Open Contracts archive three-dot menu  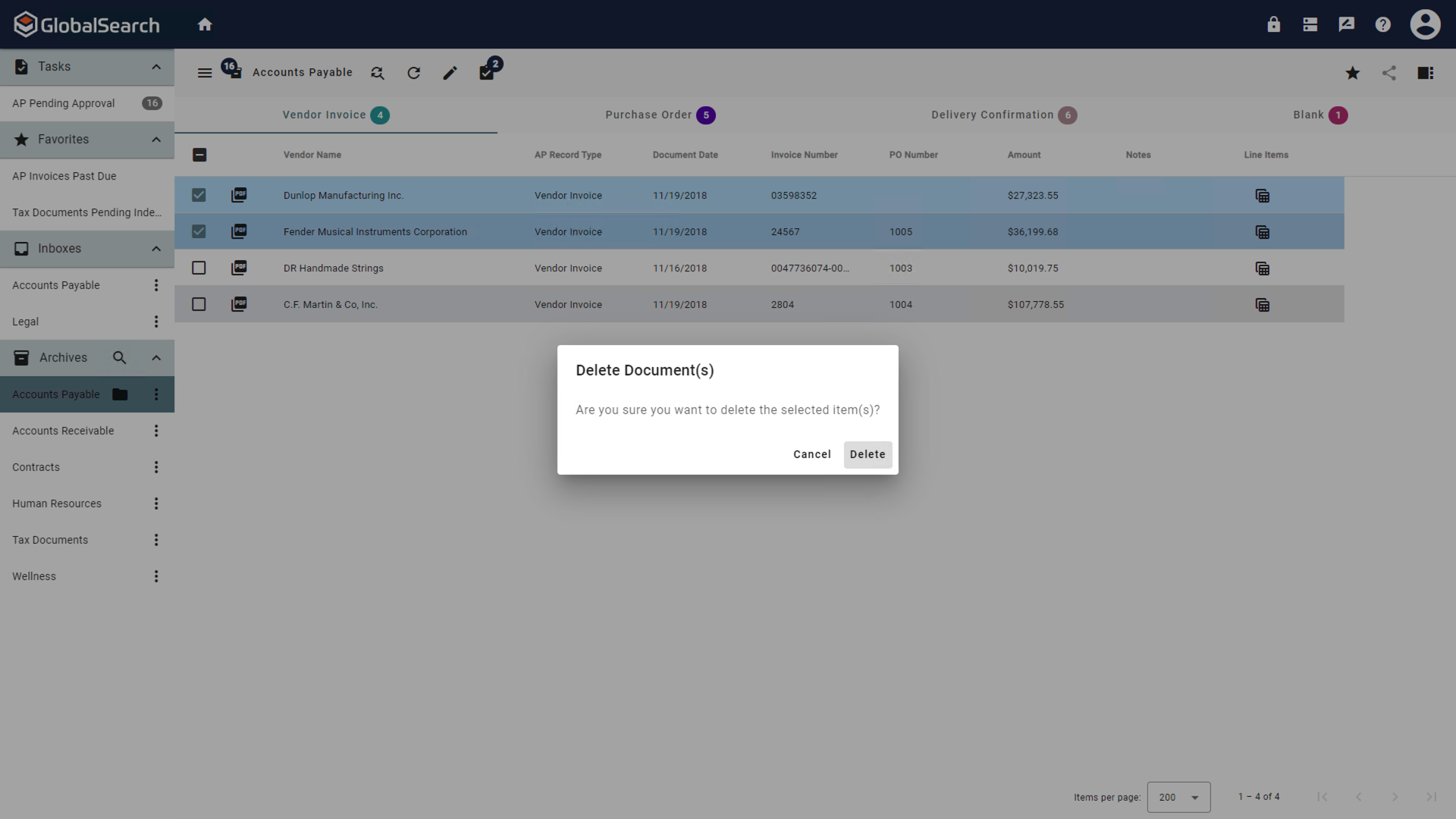(x=156, y=467)
